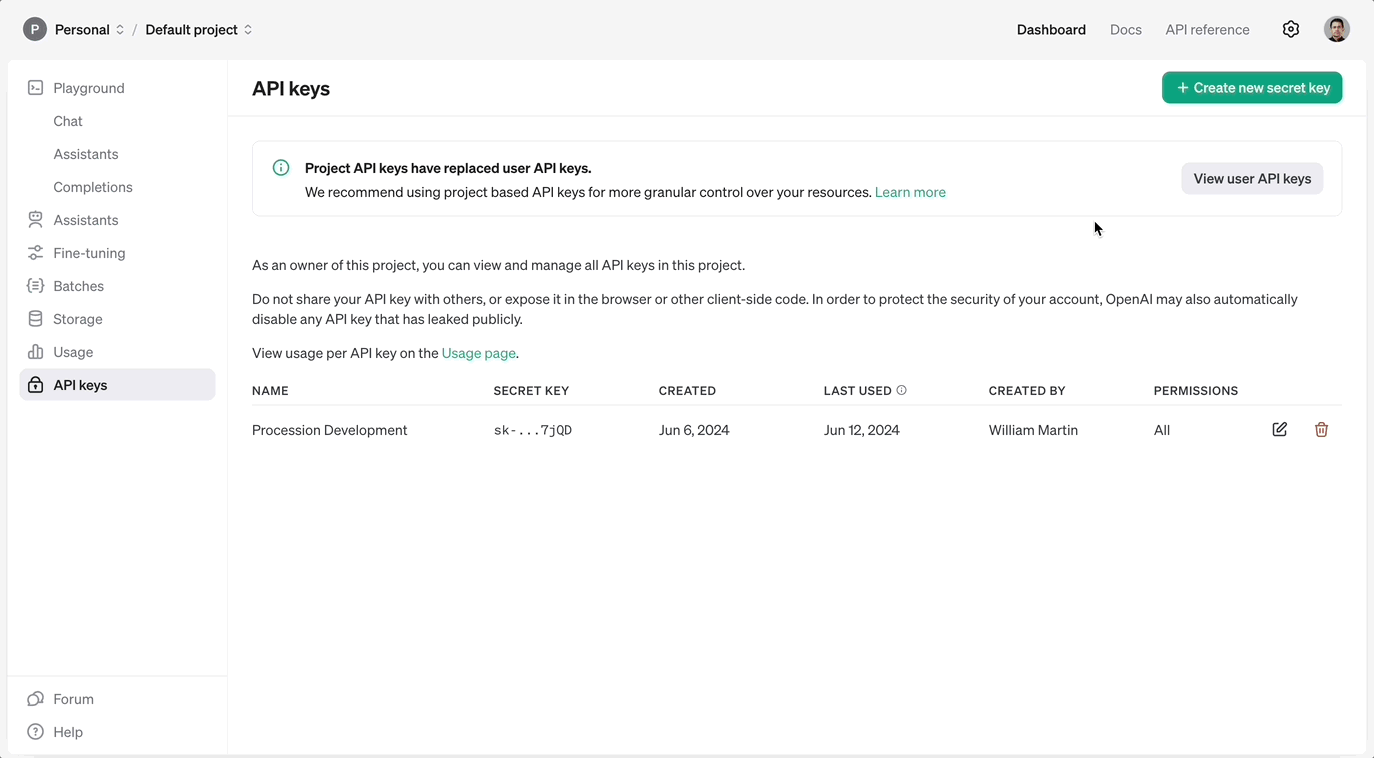This screenshot has height=758, width=1374.
Task: Click the Forum chat bubble icon
Action: pos(35,699)
